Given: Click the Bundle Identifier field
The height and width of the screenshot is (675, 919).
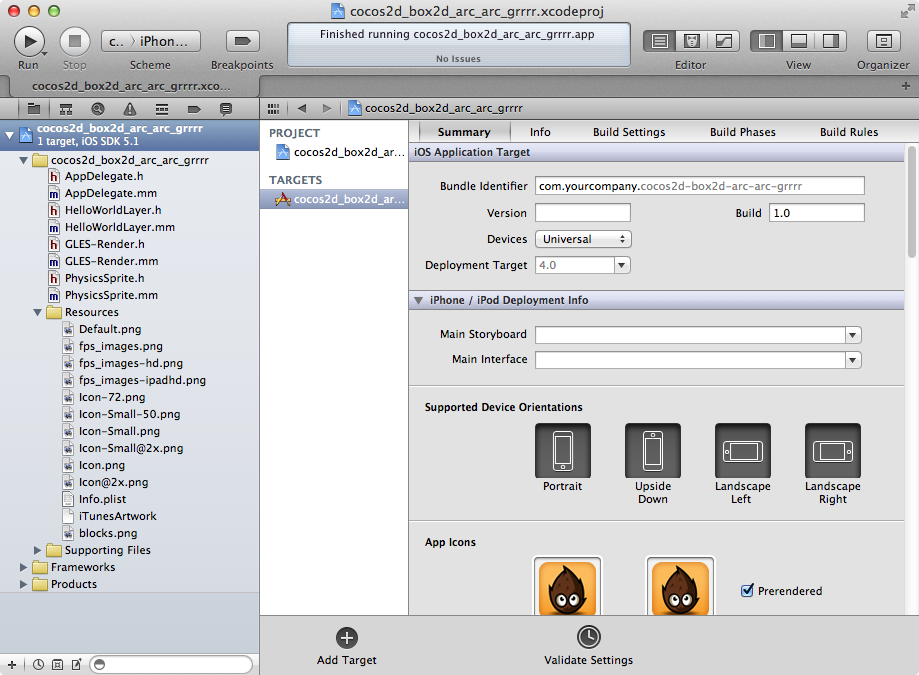Looking at the screenshot, I should 699,186.
